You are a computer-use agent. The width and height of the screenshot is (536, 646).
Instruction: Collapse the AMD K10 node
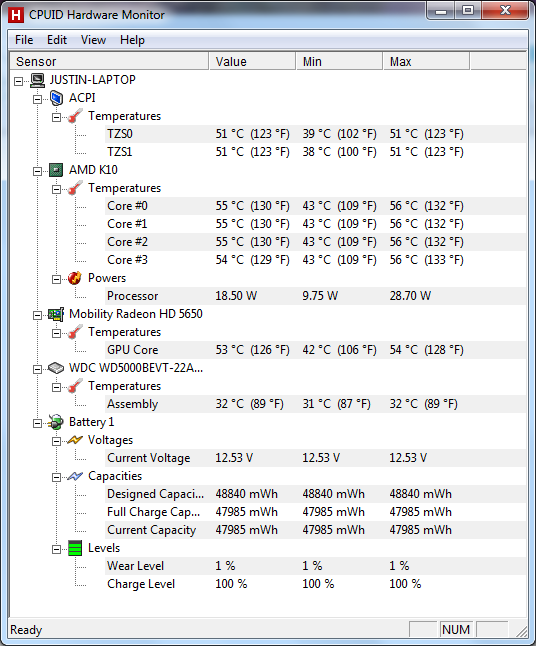pyautogui.click(x=37, y=171)
